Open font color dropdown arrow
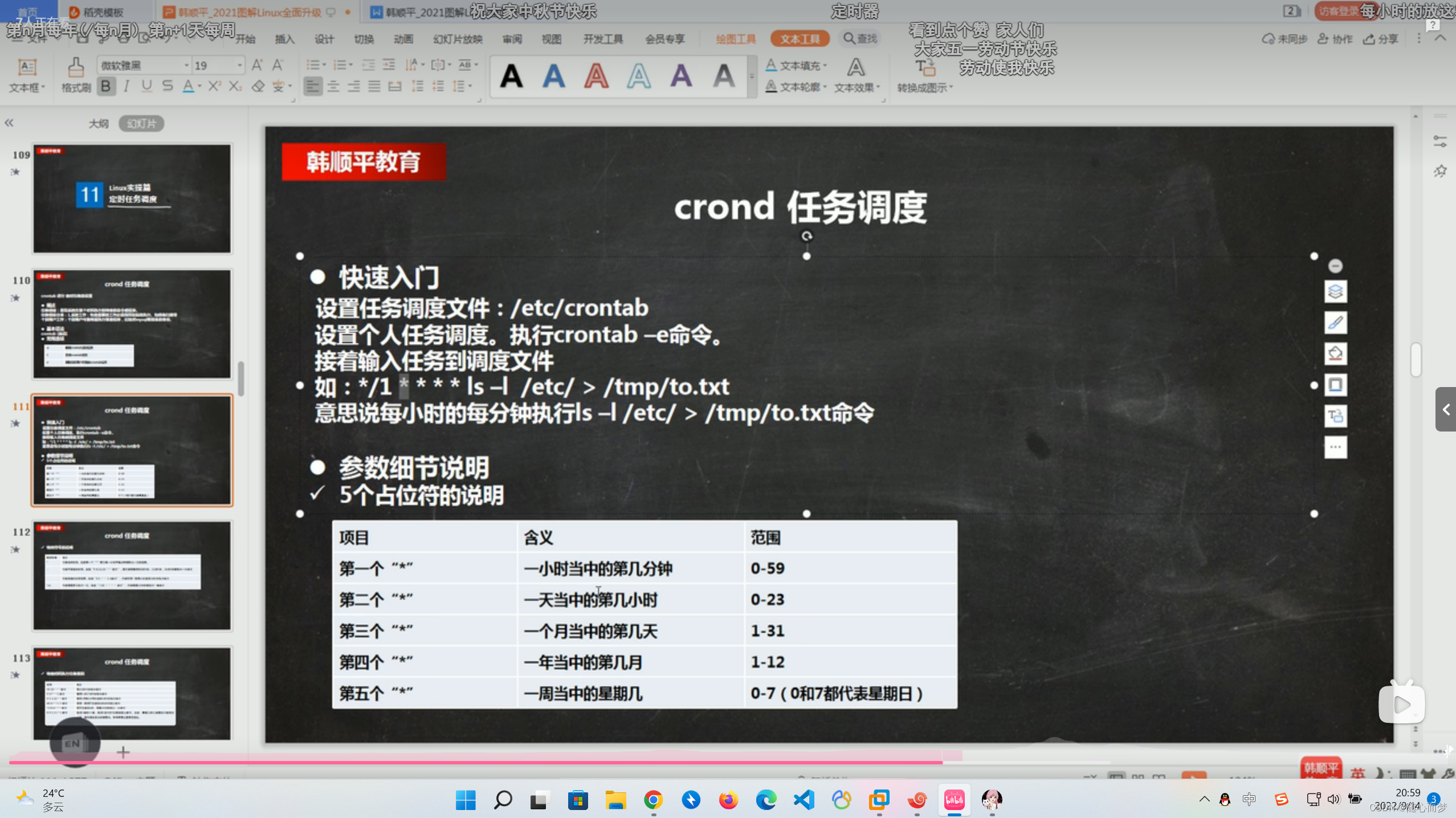This screenshot has height=818, width=1456. (x=199, y=87)
